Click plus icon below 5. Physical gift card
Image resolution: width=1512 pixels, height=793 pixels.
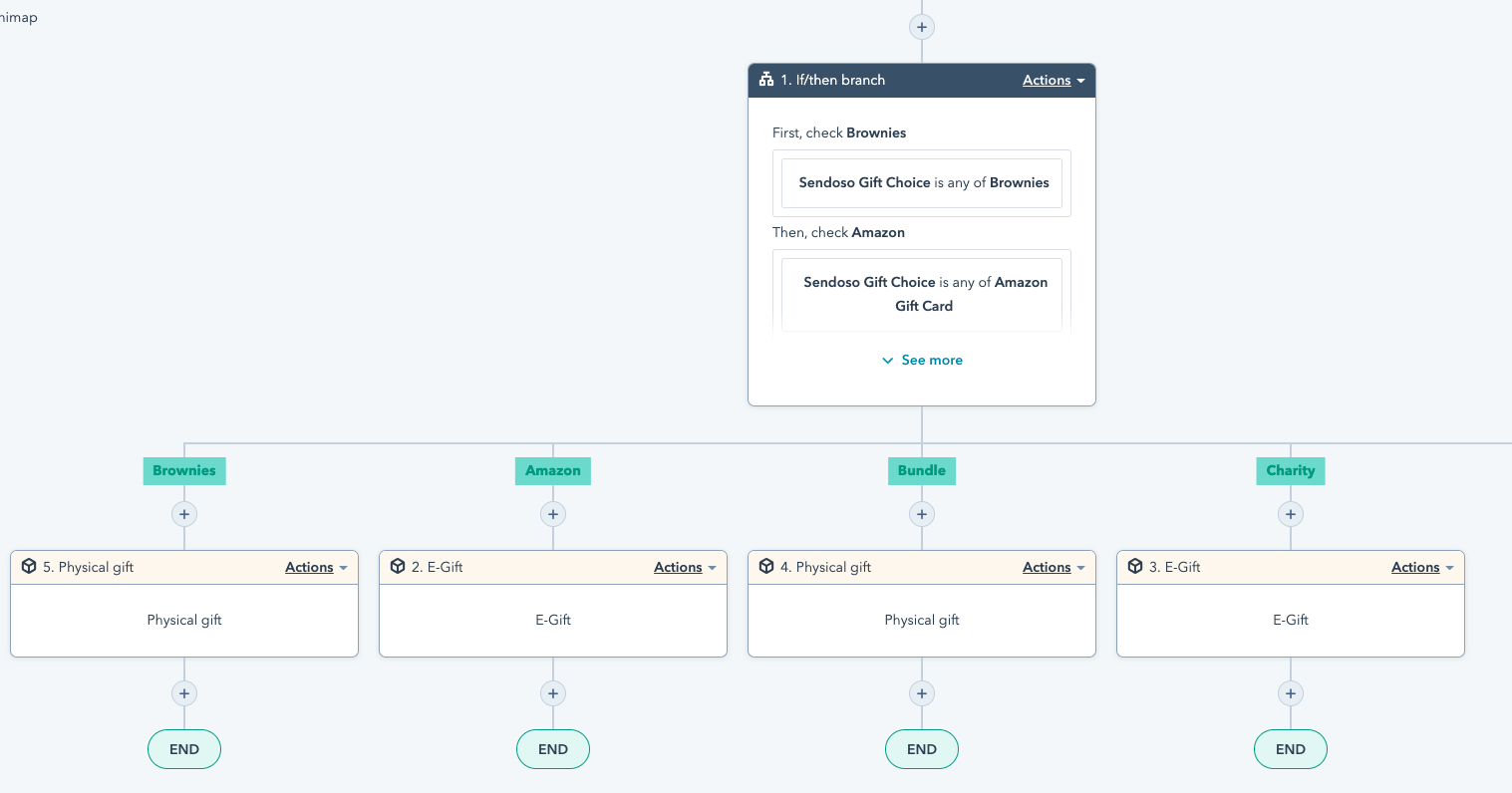click(x=184, y=693)
